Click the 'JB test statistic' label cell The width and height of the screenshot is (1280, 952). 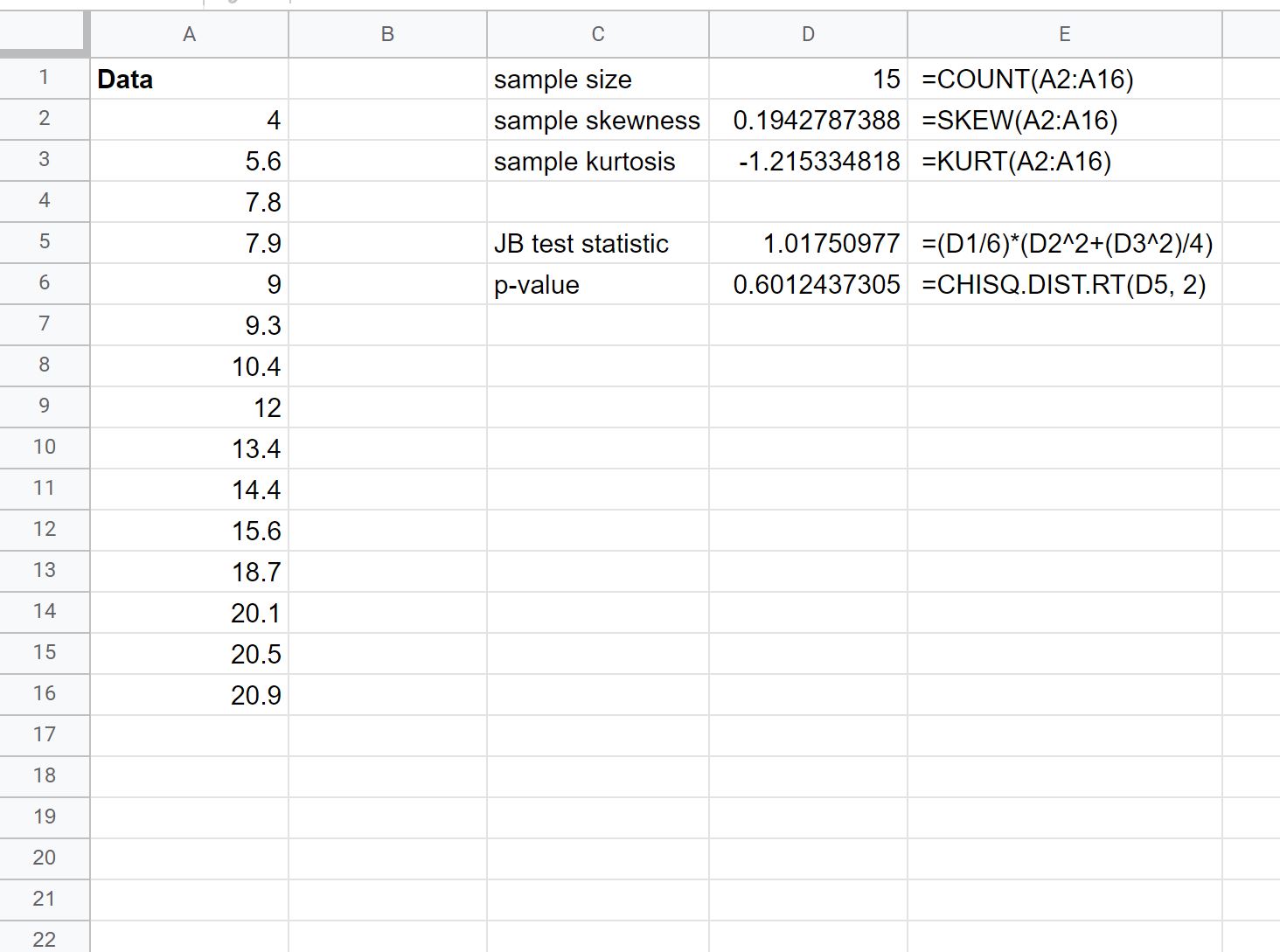[x=598, y=243]
